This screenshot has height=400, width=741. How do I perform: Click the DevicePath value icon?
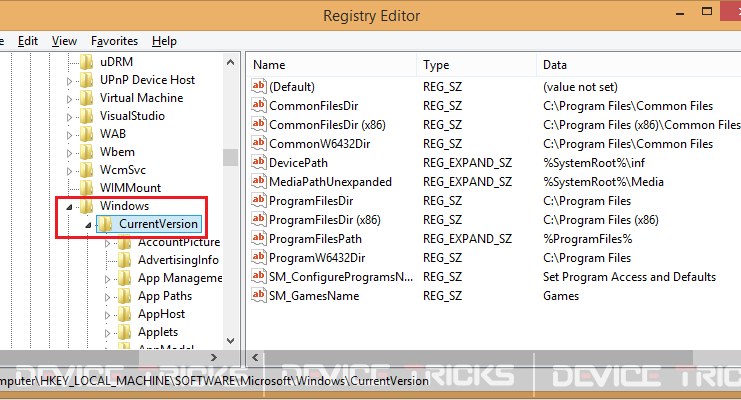coord(258,162)
